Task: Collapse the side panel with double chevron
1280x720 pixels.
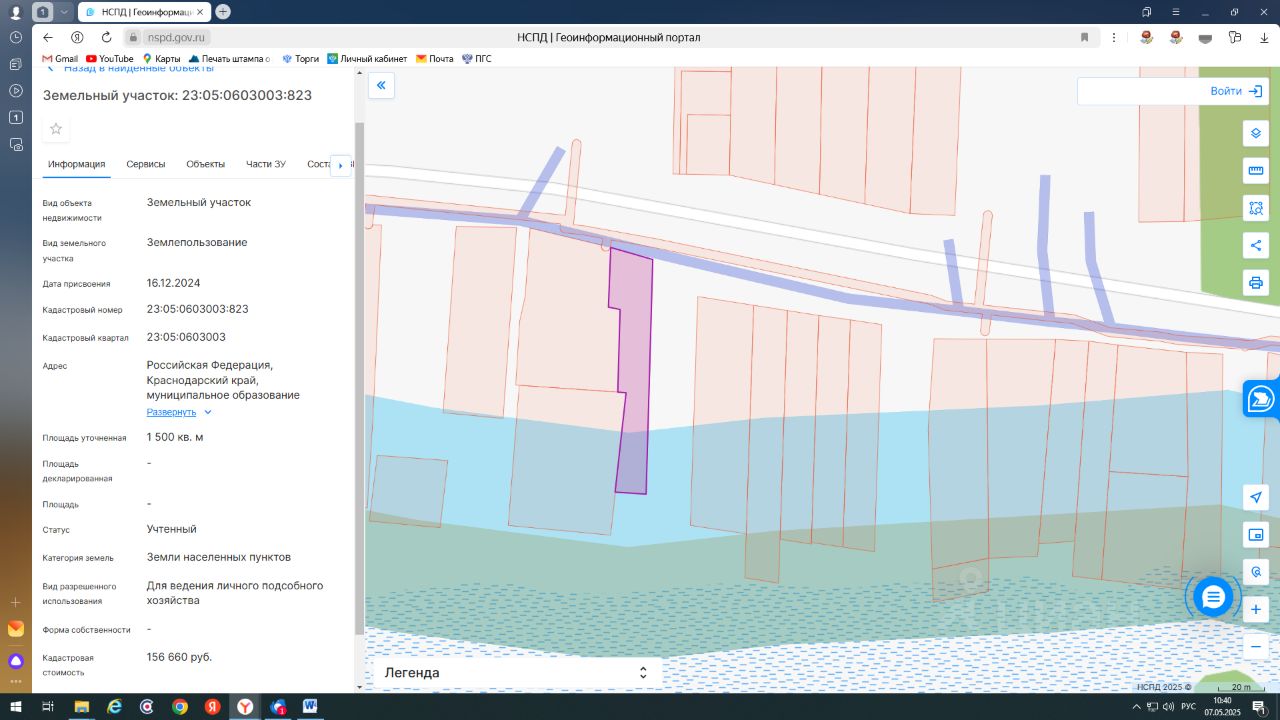Action: pos(381,86)
